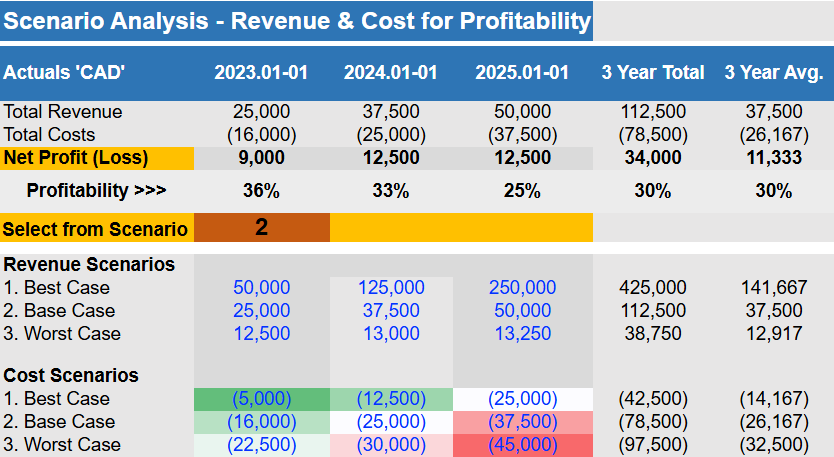Image resolution: width=834 pixels, height=457 pixels.
Task: Click the Revenue Scenarios section heading
Action: (x=90, y=265)
